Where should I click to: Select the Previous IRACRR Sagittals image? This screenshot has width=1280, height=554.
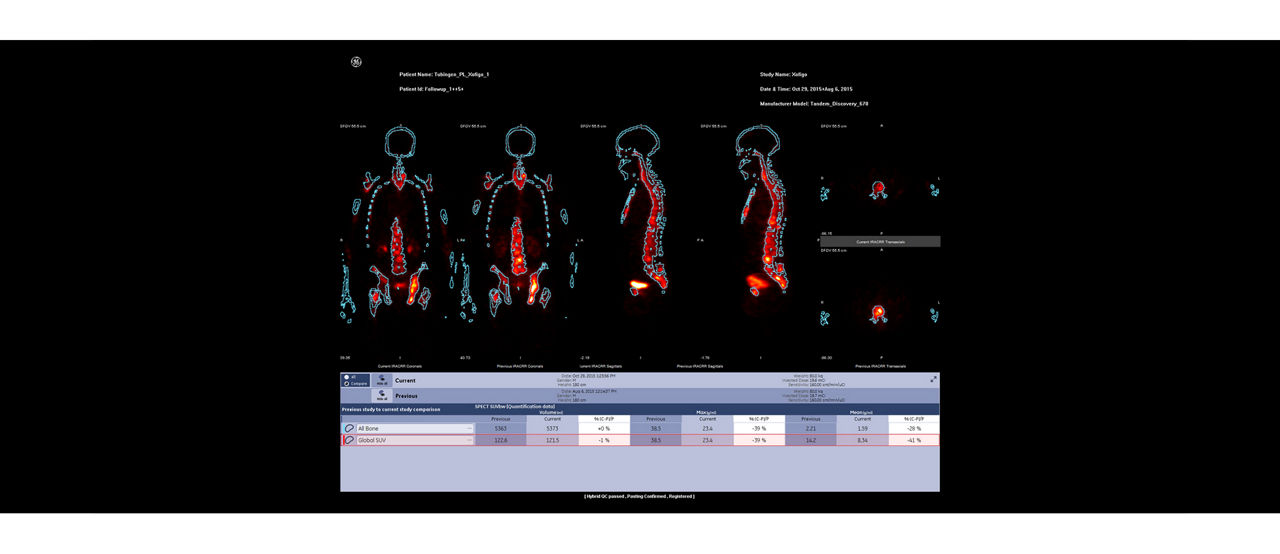click(759, 240)
